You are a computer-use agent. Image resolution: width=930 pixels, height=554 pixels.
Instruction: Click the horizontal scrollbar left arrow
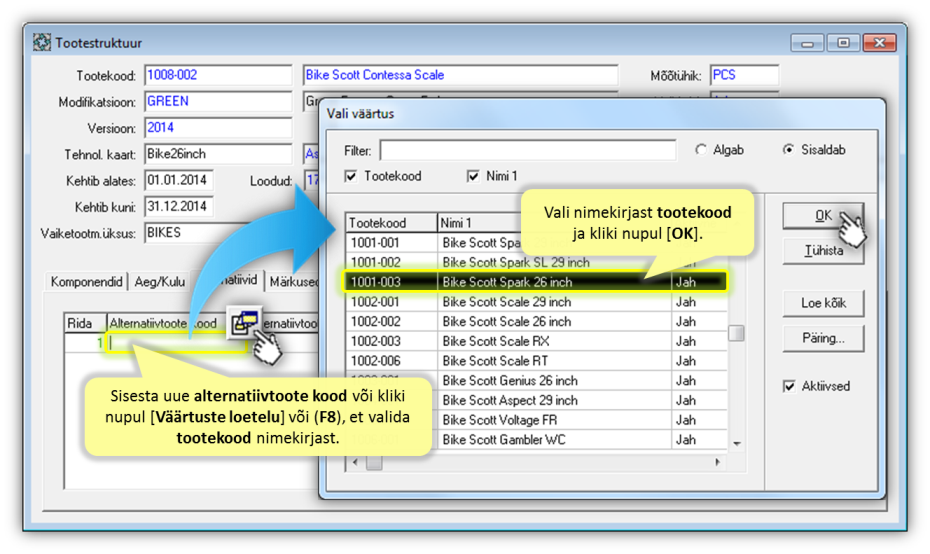point(355,462)
